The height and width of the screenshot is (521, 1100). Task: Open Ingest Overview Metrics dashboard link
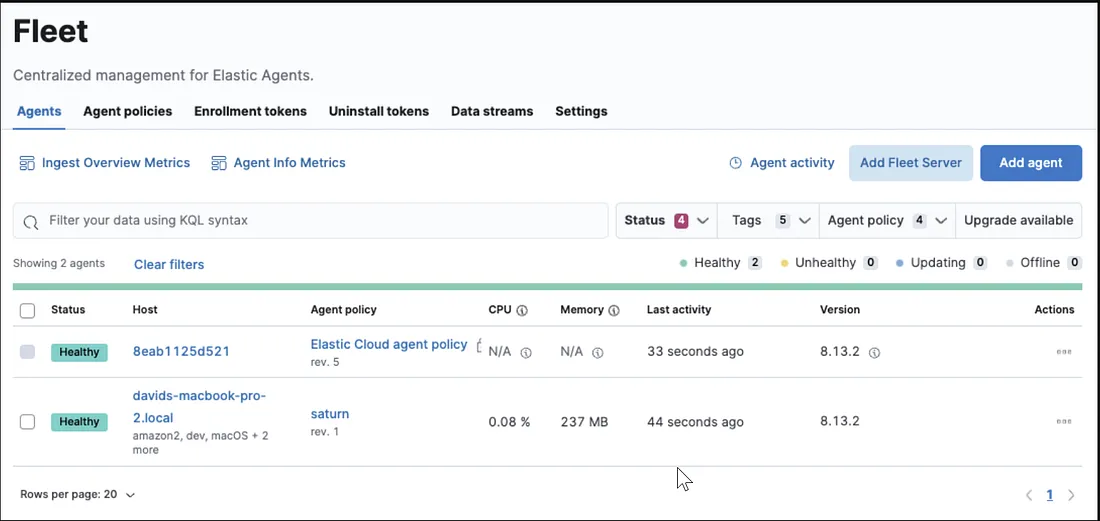pyautogui.click(x=116, y=163)
